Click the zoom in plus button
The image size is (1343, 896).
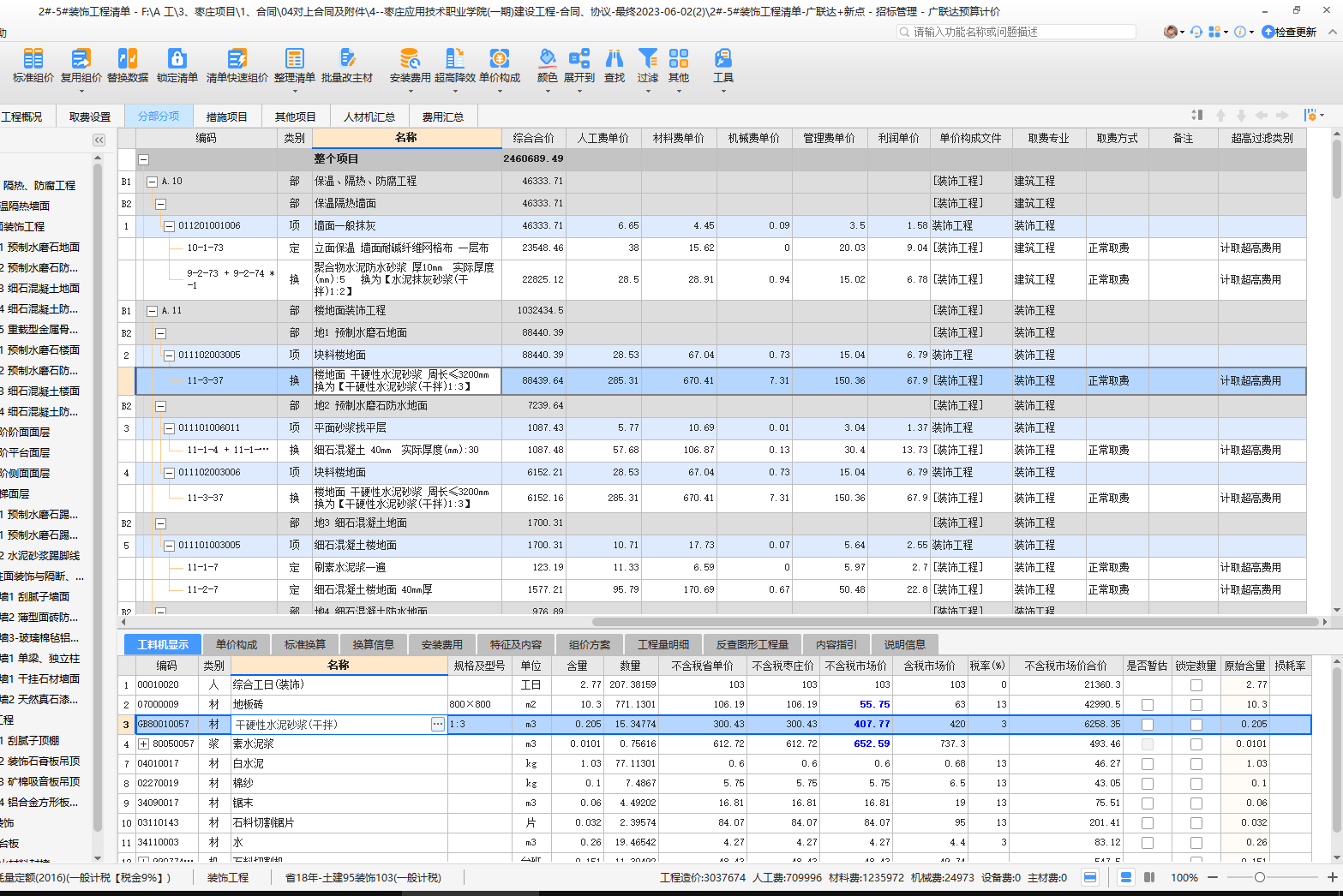tap(1332, 877)
